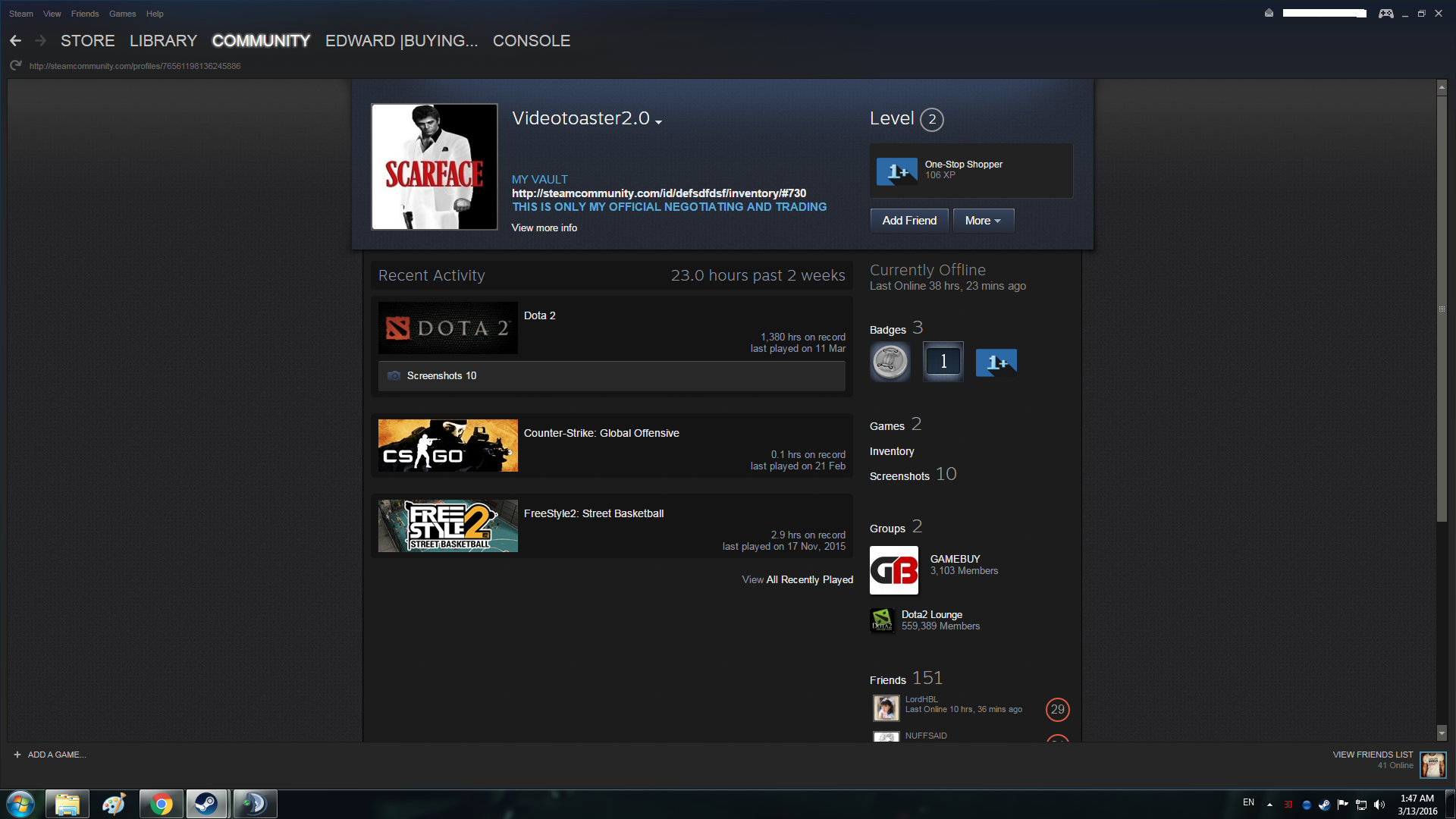
Task: Open Big Picture mode controller icon
Action: (1385, 14)
